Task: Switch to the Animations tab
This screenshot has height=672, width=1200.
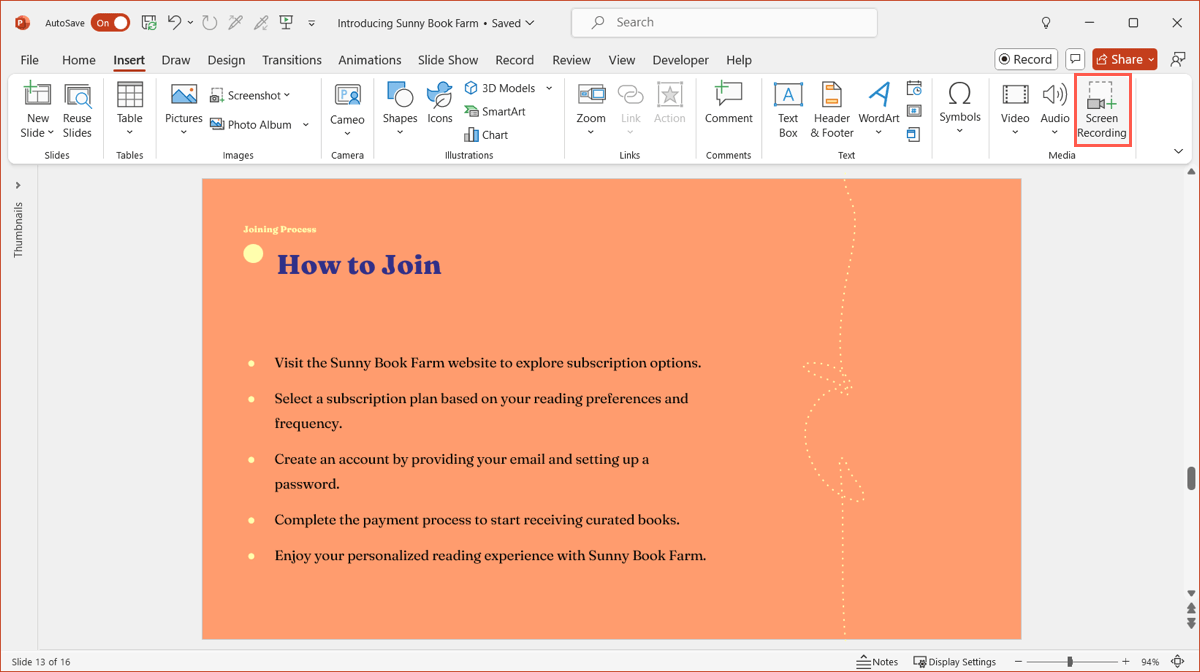Action: [369, 60]
